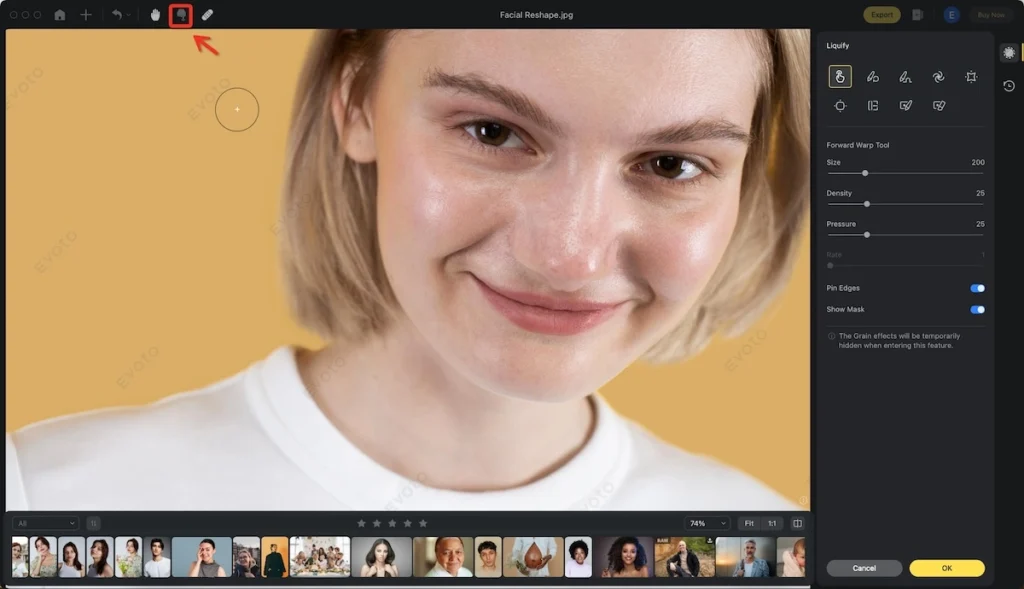Select the Pucker tool in Liquify
The image size is (1024, 589).
coord(971,77)
